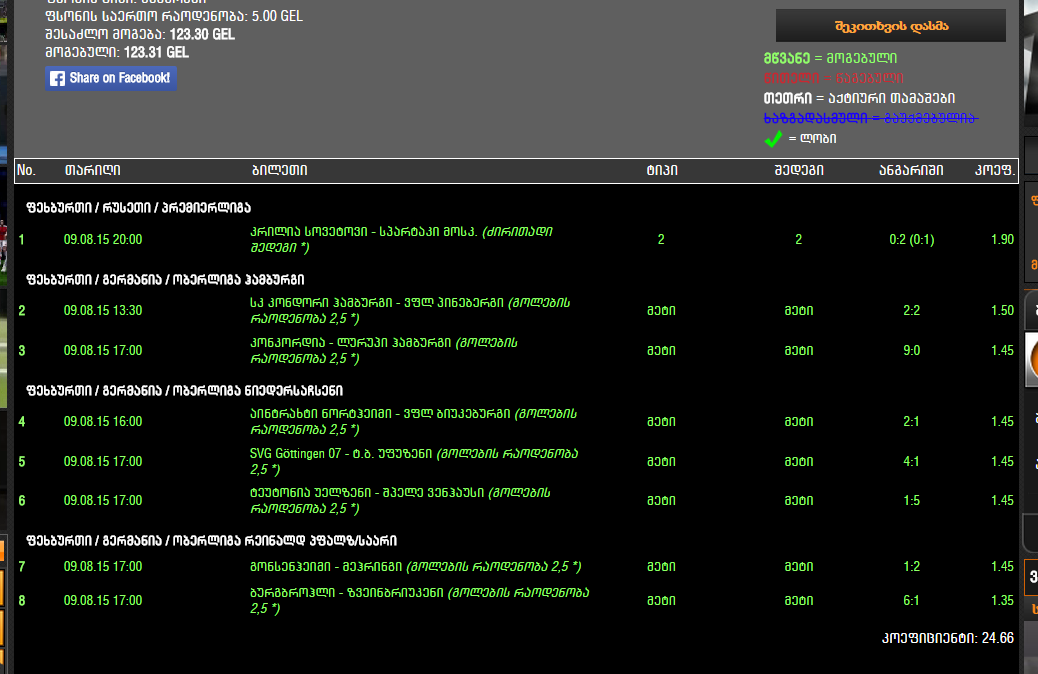Select the ტიპი column header
The height and width of the screenshot is (674, 1038).
coord(661,171)
